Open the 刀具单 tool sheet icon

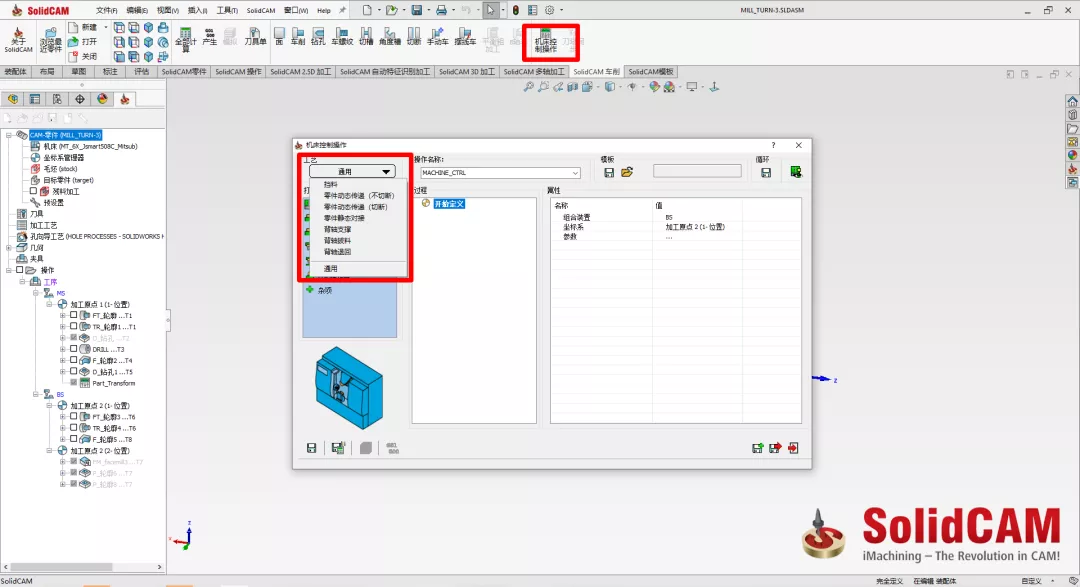tap(255, 37)
